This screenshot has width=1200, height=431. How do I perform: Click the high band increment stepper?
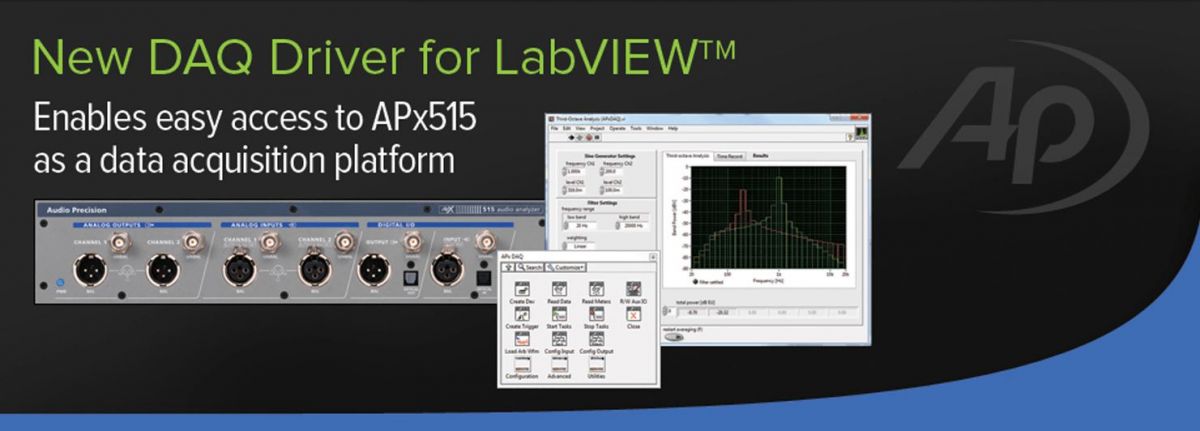point(617,223)
